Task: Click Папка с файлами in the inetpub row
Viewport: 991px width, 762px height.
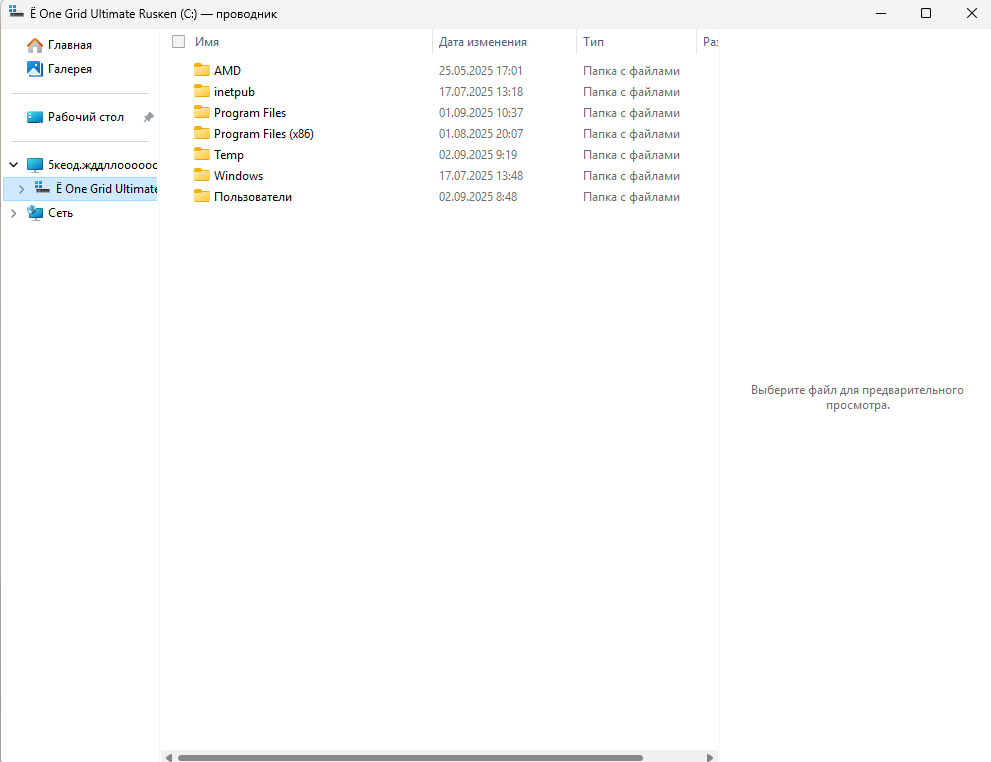Action: [631, 92]
